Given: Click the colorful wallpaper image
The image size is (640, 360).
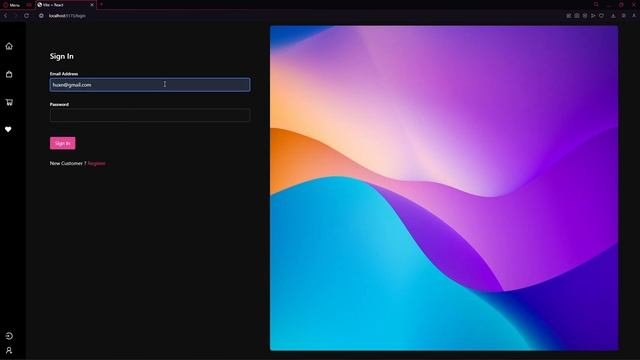Looking at the screenshot, I should 444,188.
